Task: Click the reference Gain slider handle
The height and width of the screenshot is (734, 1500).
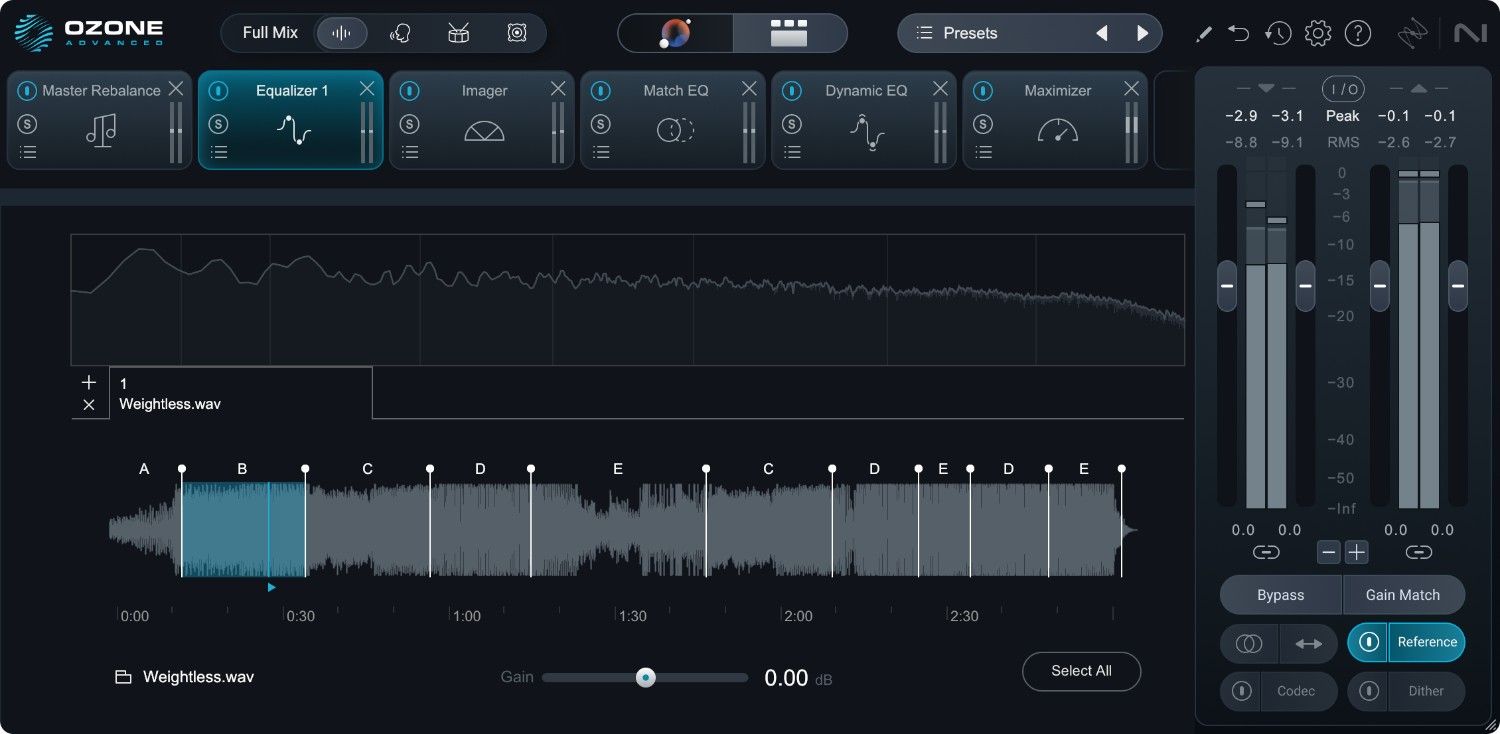Action: (x=646, y=678)
